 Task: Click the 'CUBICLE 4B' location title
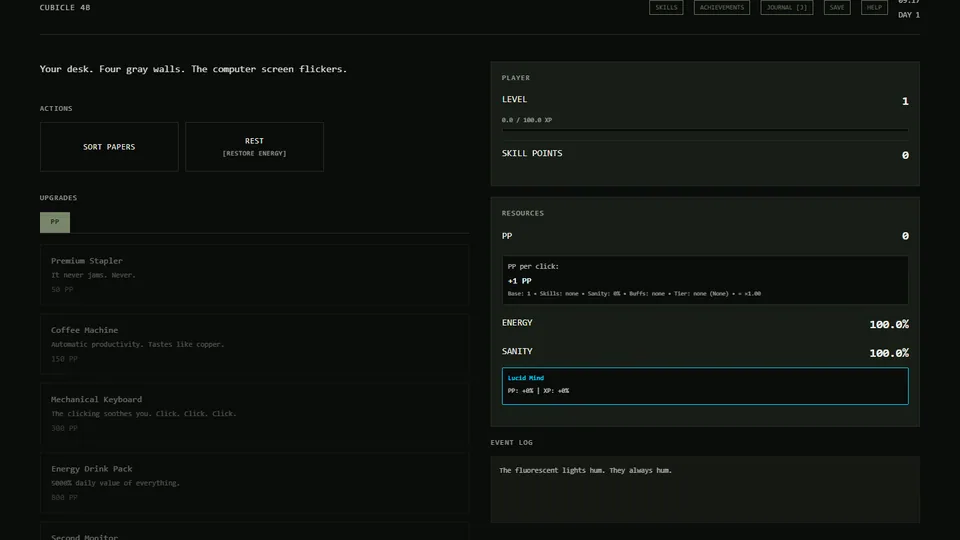pos(65,7)
